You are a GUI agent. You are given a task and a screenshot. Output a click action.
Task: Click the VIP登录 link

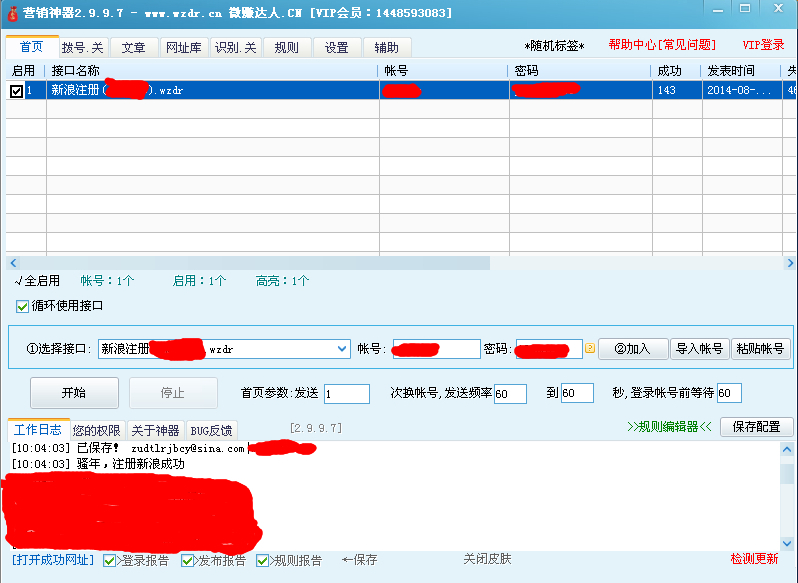click(x=763, y=45)
